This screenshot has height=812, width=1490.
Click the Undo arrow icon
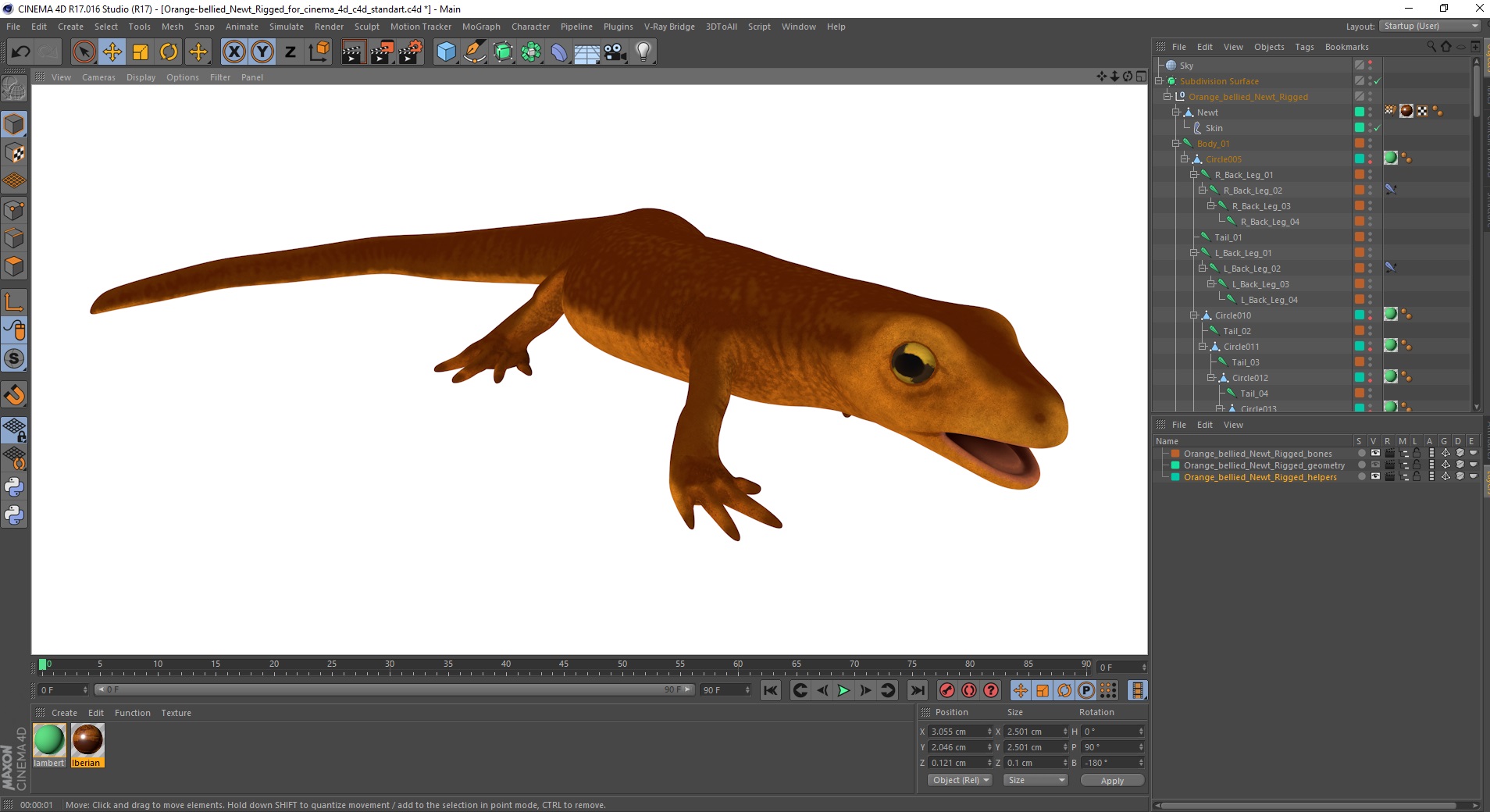21,52
